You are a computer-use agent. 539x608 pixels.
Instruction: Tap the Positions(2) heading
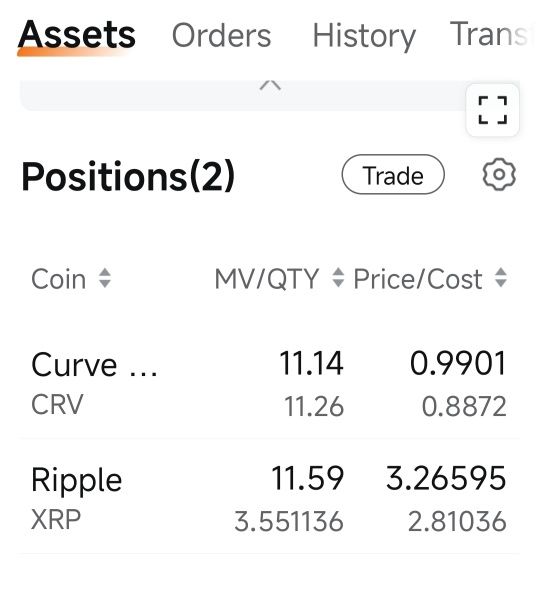pyautogui.click(x=128, y=176)
